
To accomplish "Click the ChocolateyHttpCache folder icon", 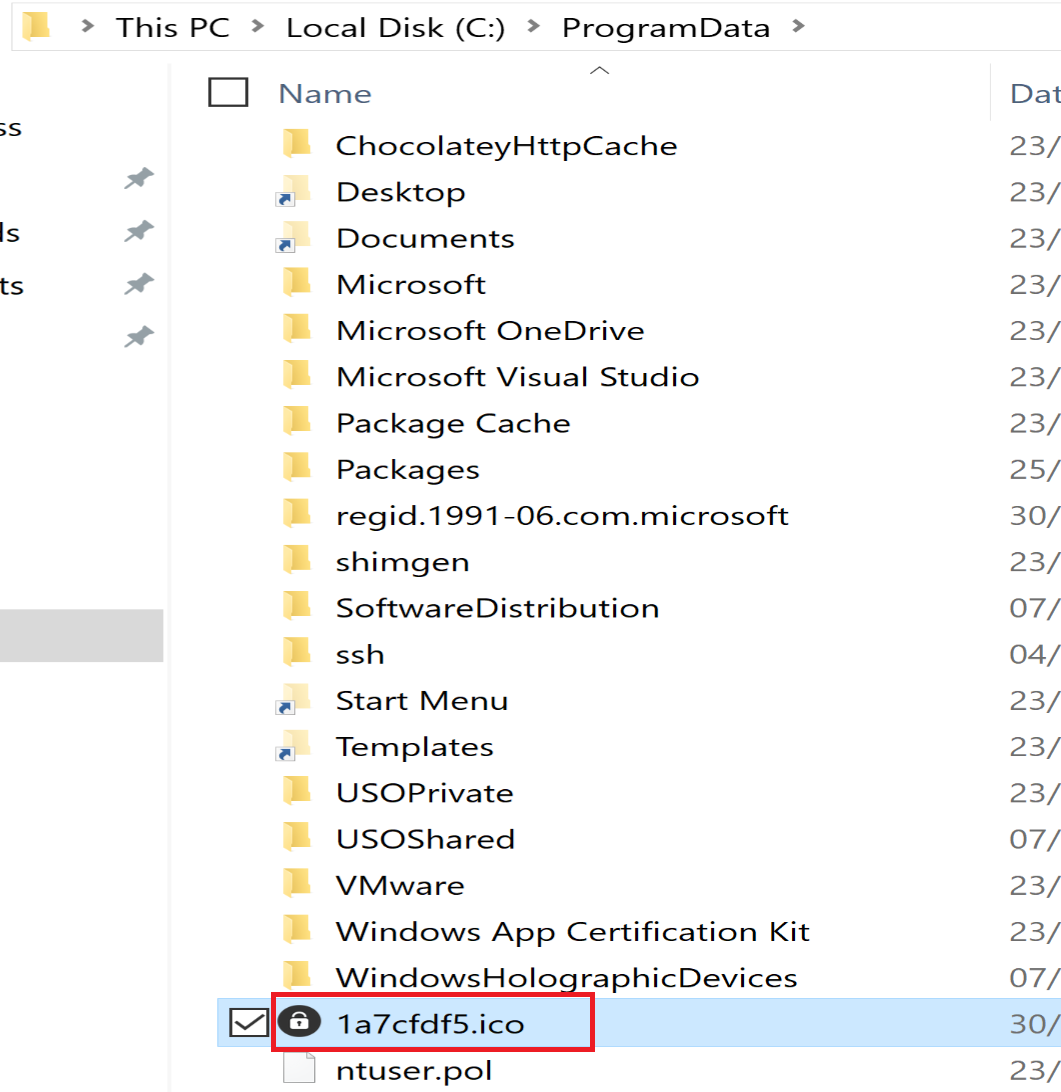I will (297, 145).
